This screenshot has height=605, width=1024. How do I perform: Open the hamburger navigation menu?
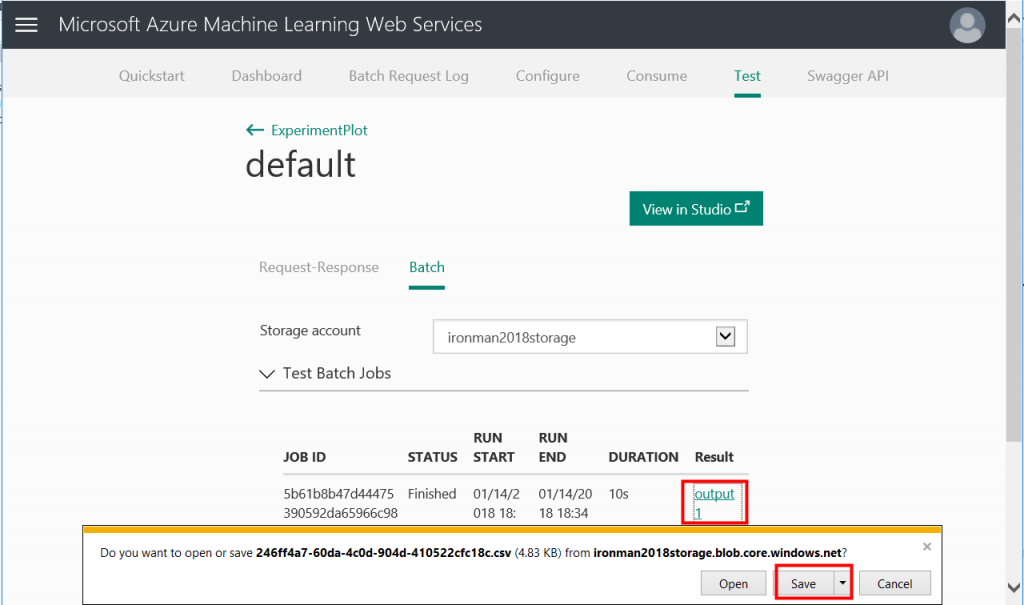(26, 25)
